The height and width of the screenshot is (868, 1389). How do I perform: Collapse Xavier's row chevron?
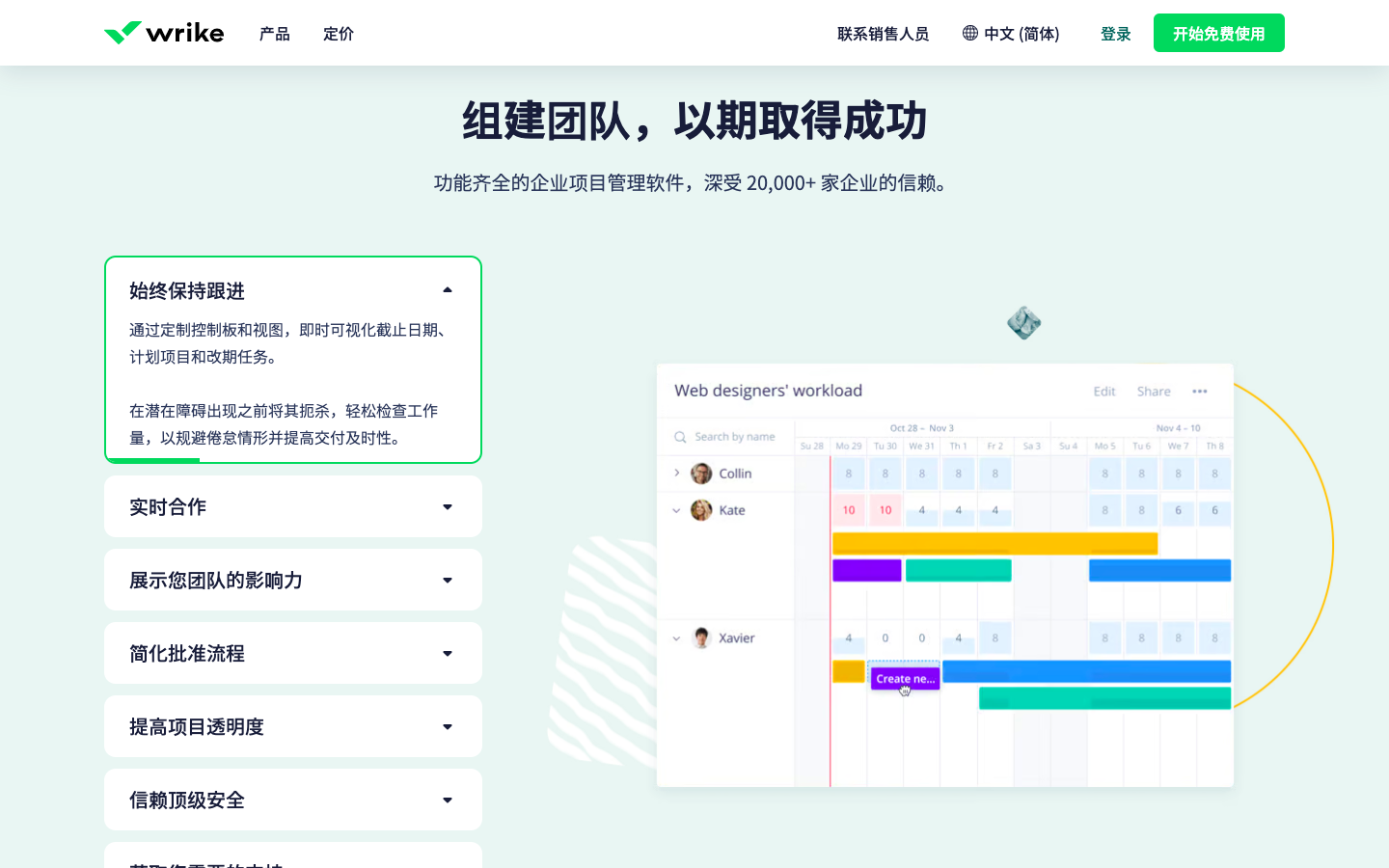point(676,638)
